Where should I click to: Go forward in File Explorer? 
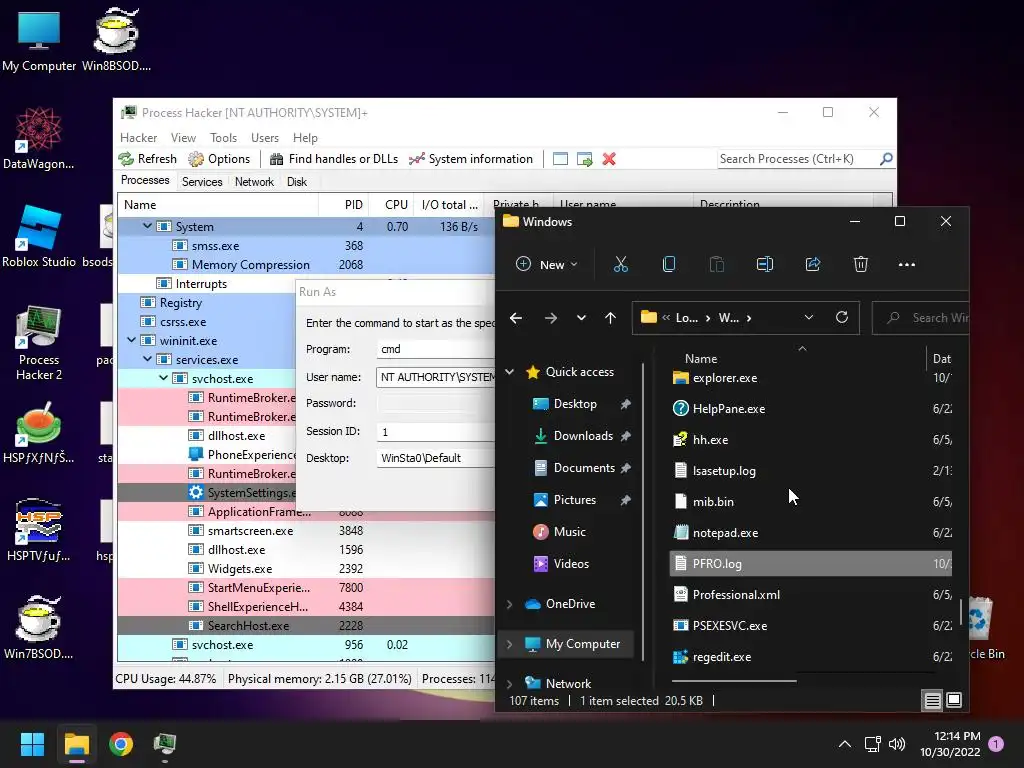pos(551,318)
